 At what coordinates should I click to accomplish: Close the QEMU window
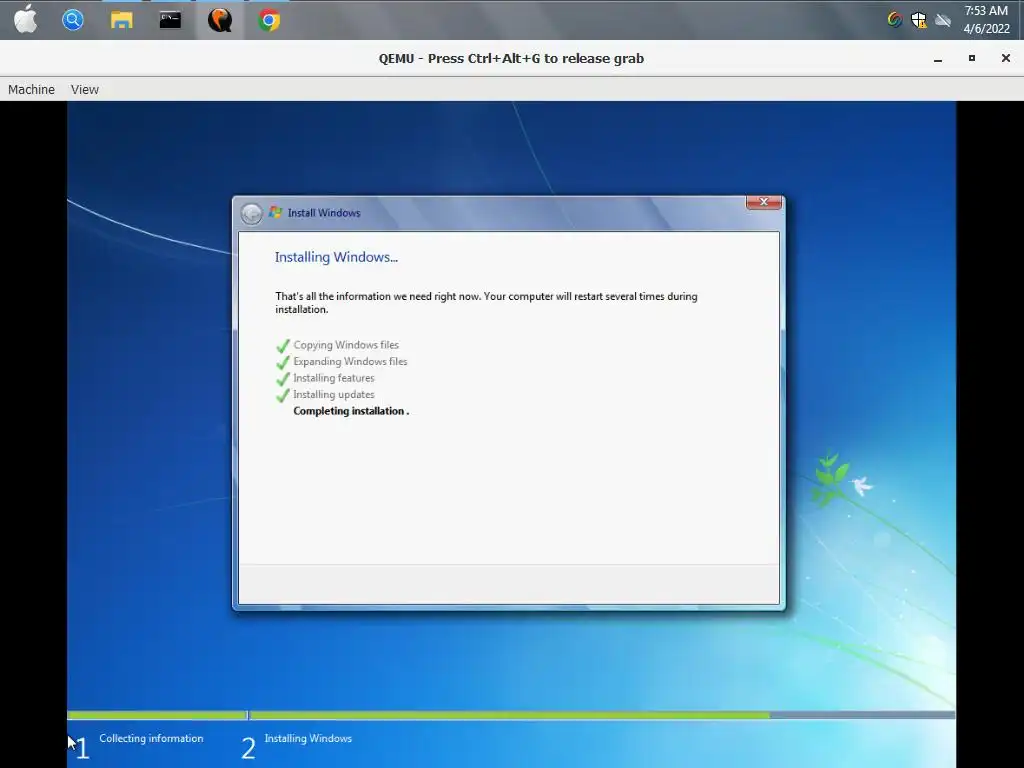coord(1006,58)
